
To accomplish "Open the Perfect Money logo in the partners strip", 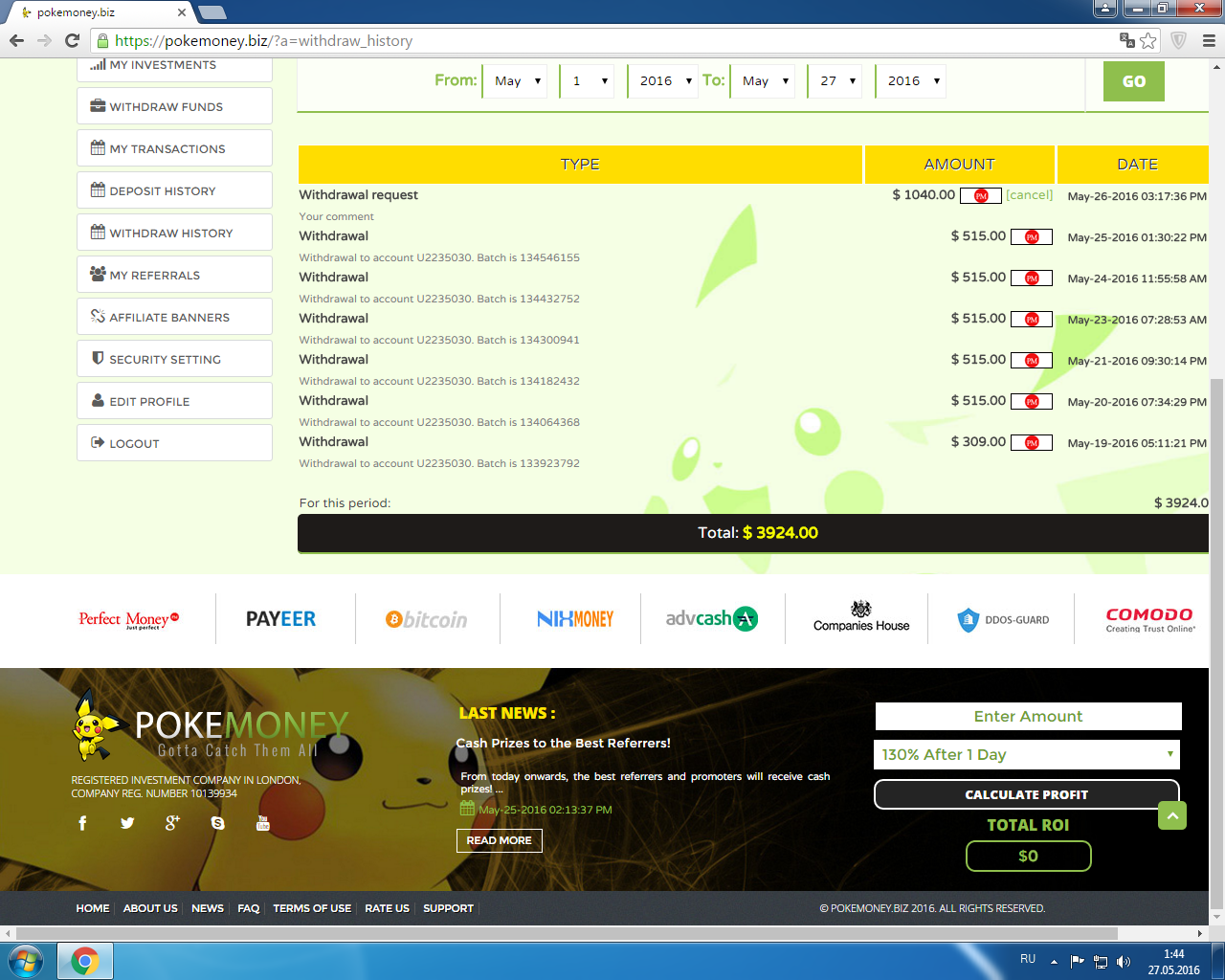I will coord(129,620).
